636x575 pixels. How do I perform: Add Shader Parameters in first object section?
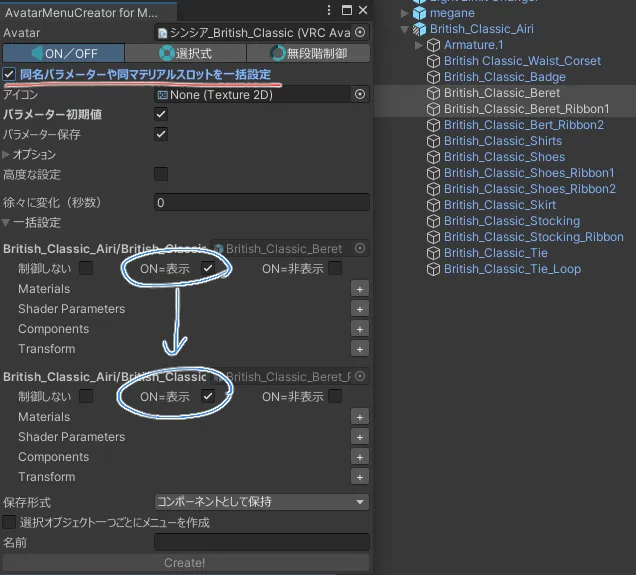tap(360, 309)
